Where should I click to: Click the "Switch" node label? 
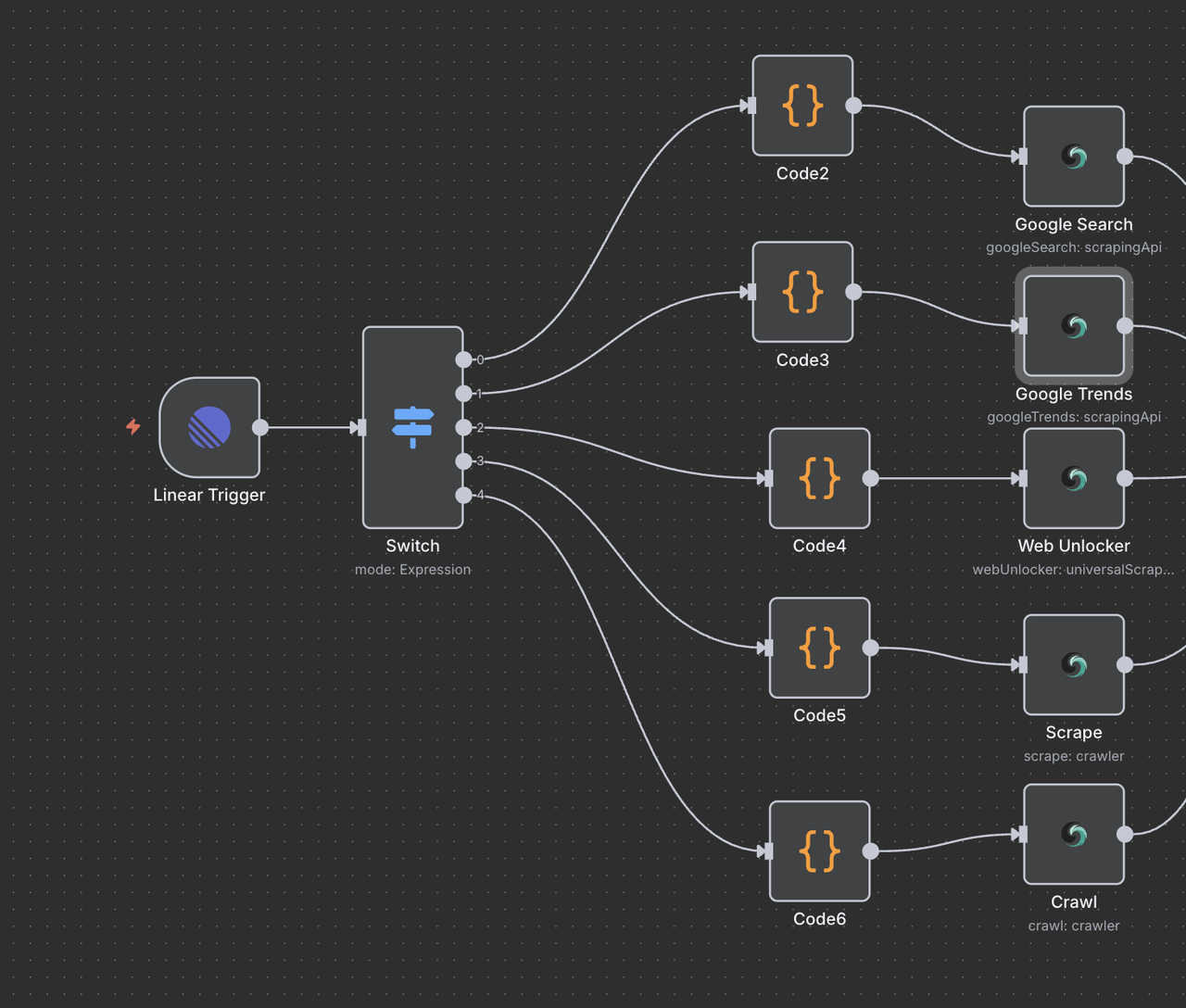(x=412, y=546)
